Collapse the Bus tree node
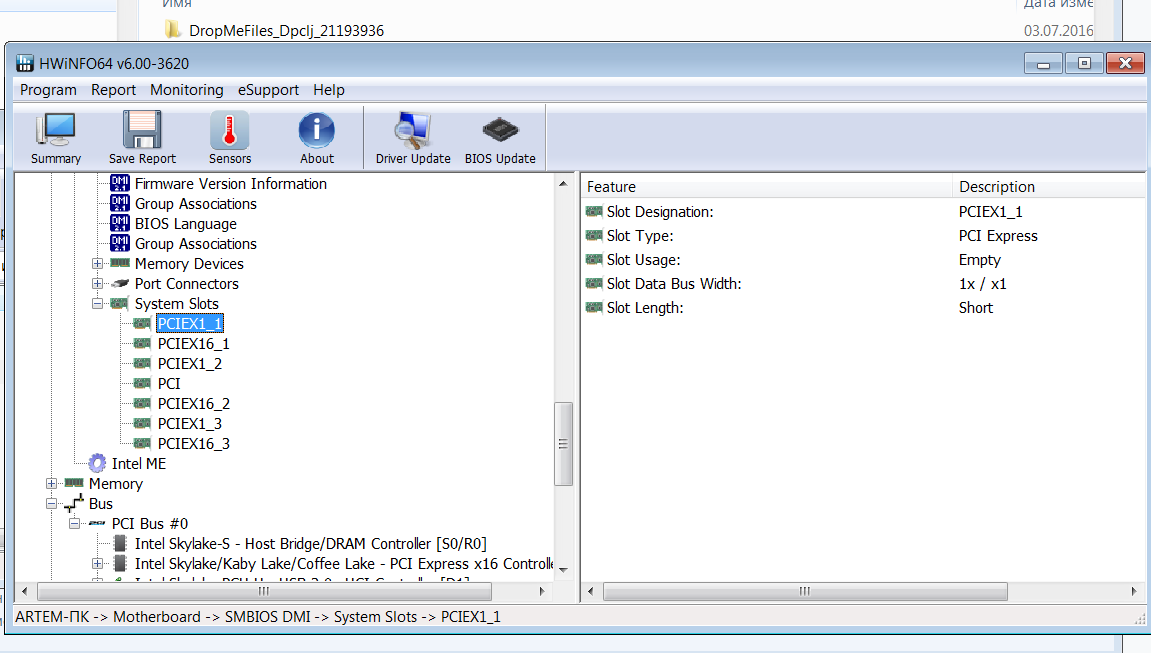The height and width of the screenshot is (653, 1151). pyautogui.click(x=51, y=503)
